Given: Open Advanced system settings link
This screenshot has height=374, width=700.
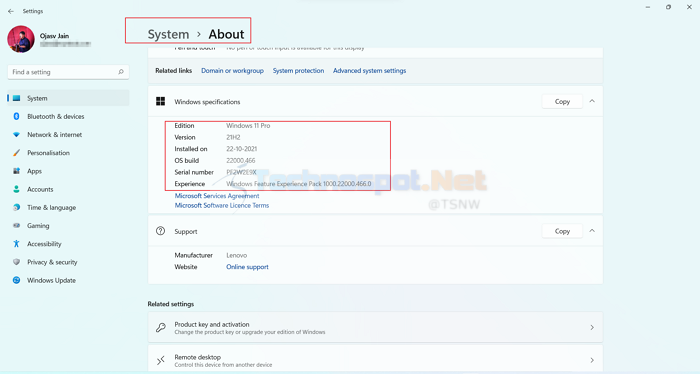Looking at the screenshot, I should pos(369,71).
